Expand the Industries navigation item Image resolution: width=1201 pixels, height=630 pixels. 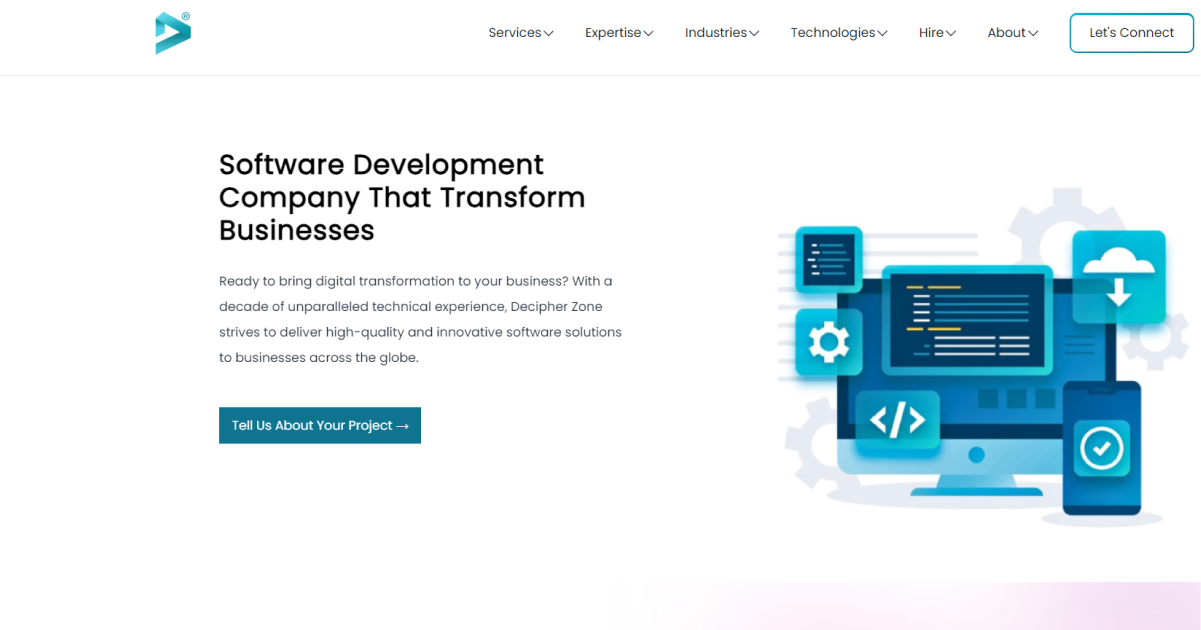[x=721, y=32]
